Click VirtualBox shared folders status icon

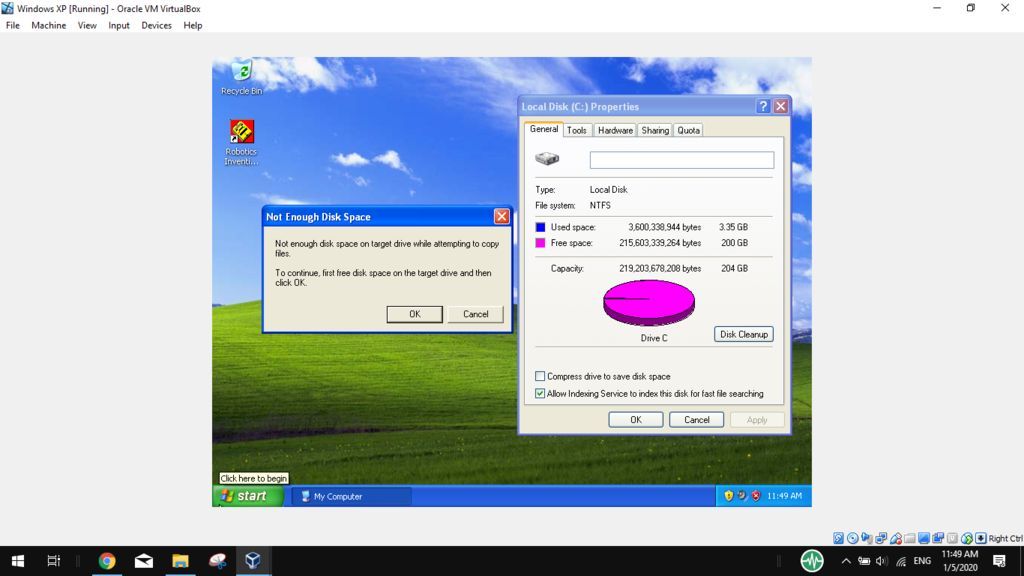pos(910,538)
